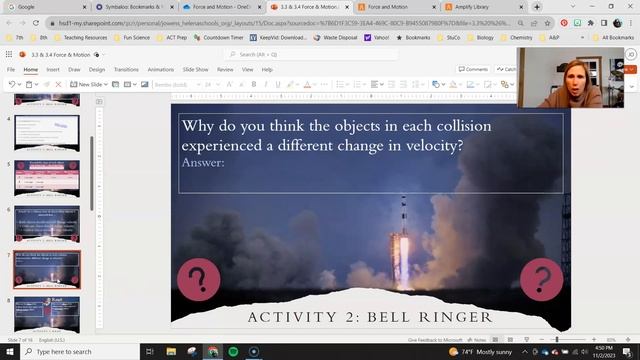Select slide 8 thumbnail
This screenshot has width=640, height=360.
(x=47, y=314)
